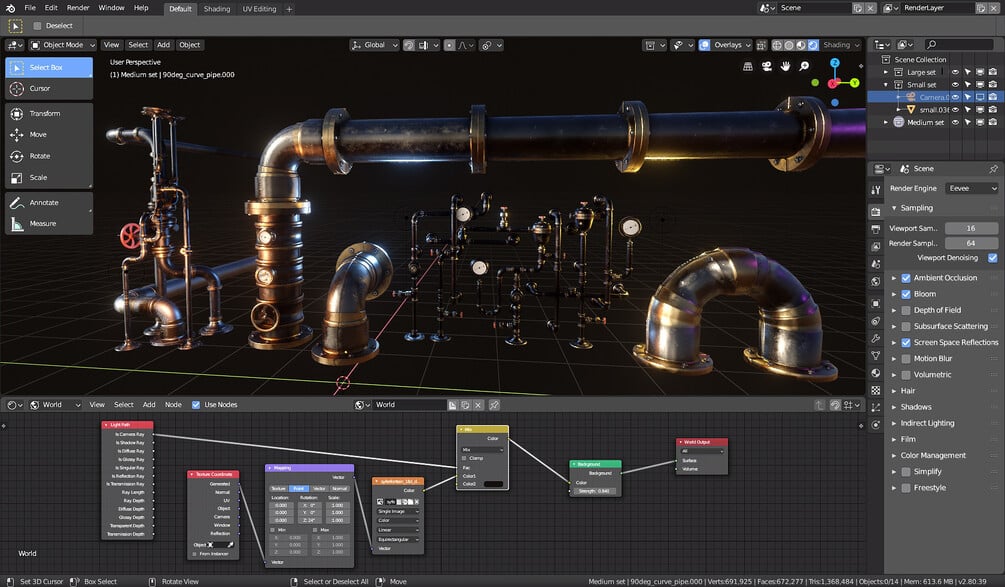Viewport: 1005px width, 587px height.
Task: Open the Texture checkerboard properties tab
Action: point(876,390)
